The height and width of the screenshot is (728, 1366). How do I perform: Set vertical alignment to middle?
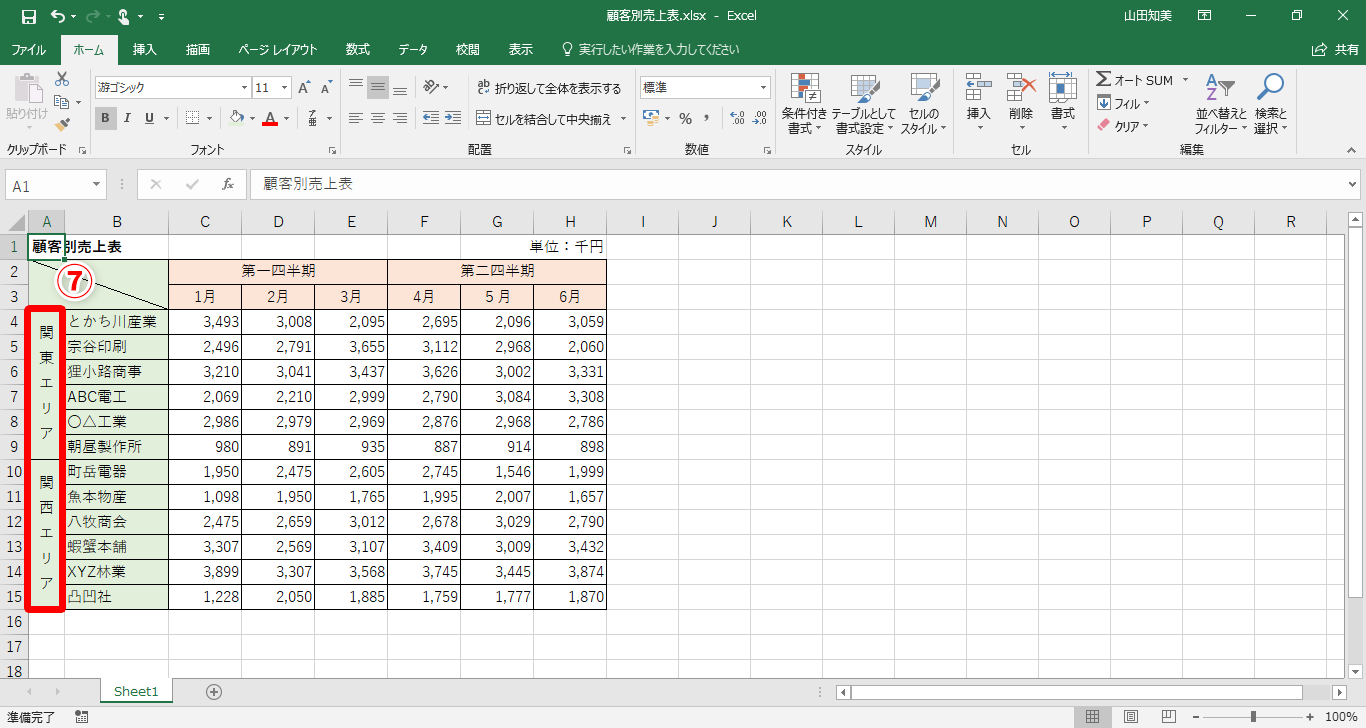tap(378, 87)
